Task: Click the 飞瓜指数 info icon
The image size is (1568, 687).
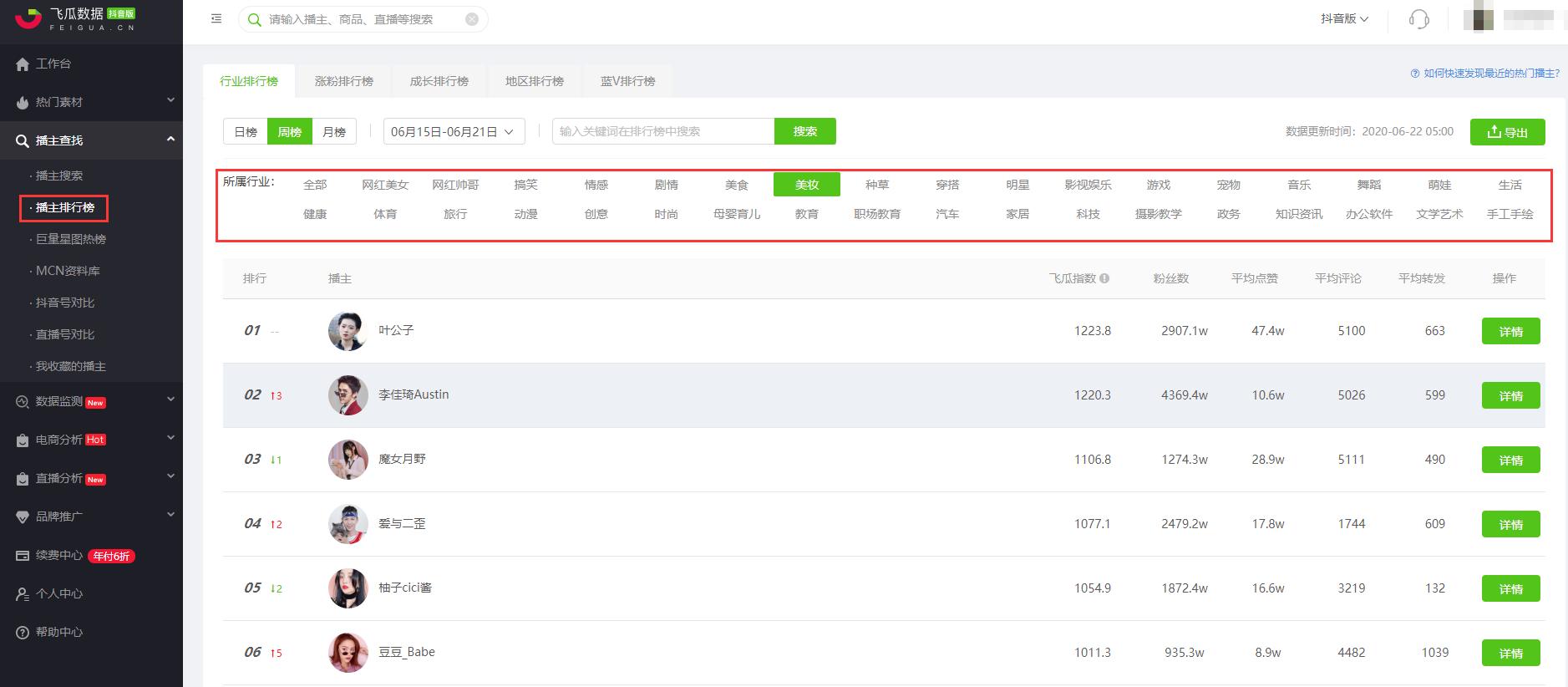Action: 1104,278
